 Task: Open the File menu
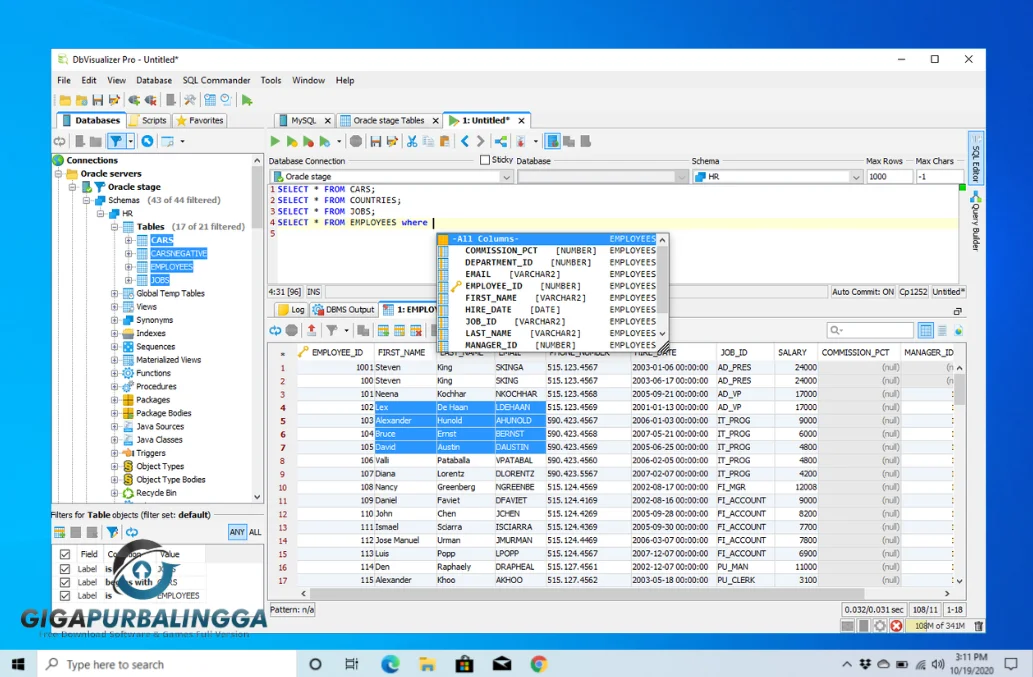(64, 80)
